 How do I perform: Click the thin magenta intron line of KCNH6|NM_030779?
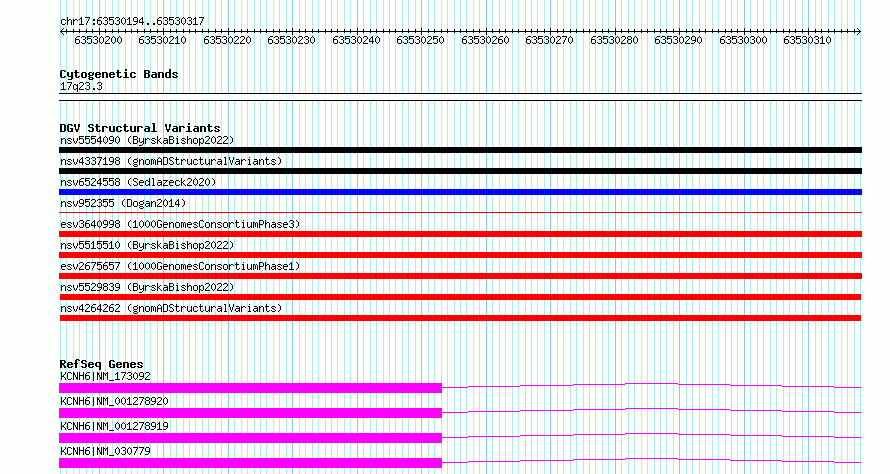(652, 459)
